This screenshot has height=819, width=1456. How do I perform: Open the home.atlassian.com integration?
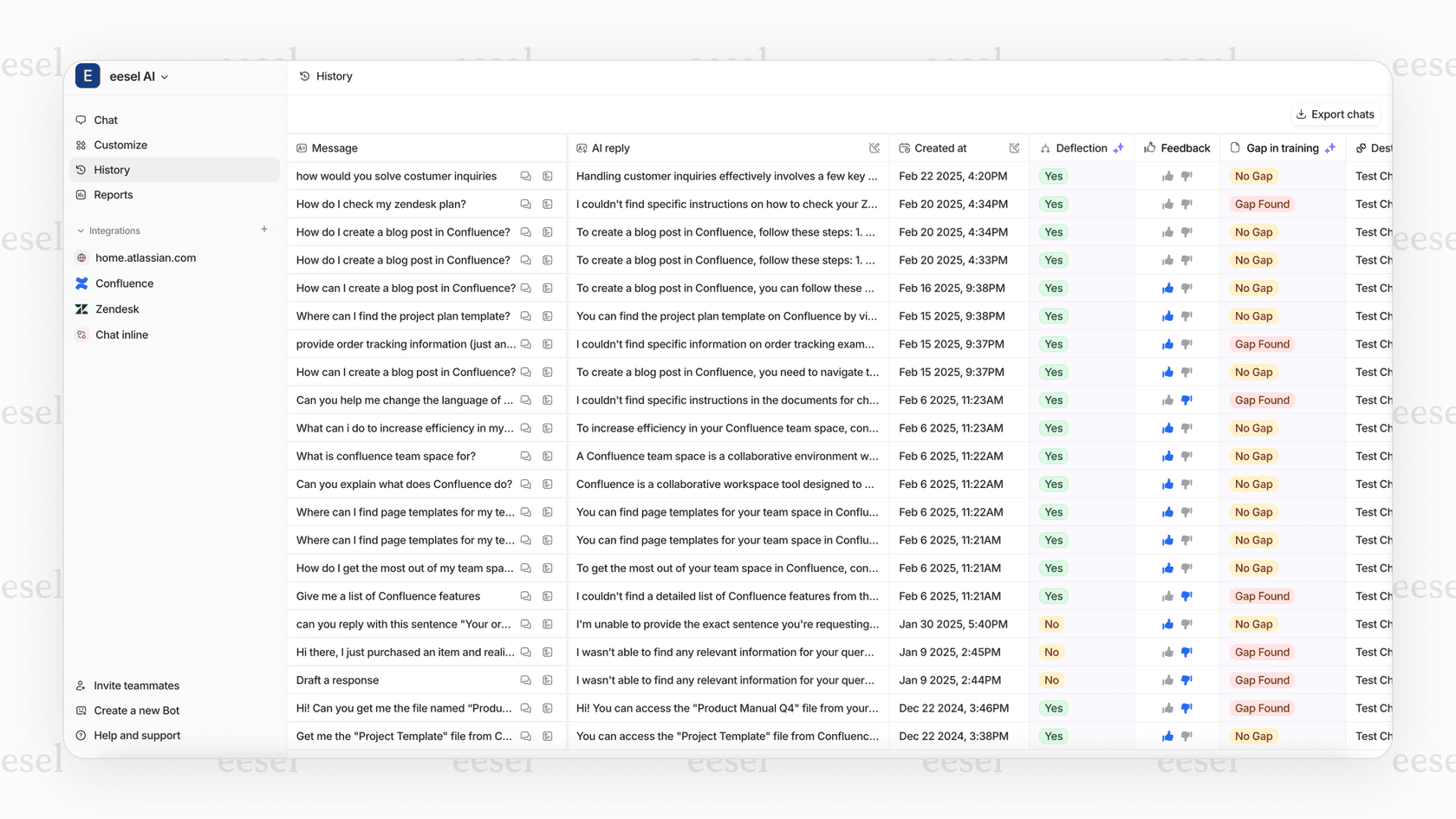click(146, 257)
